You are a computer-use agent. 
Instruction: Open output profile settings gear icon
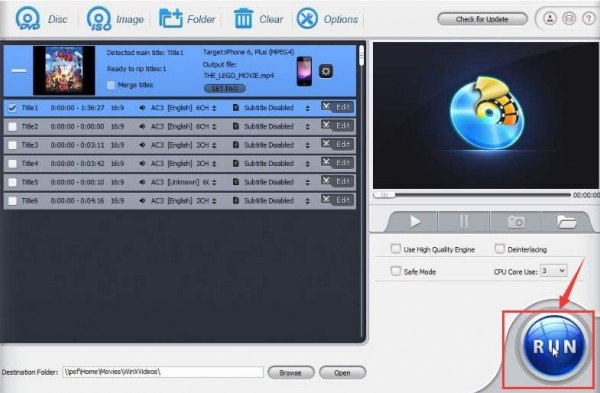pos(326,71)
